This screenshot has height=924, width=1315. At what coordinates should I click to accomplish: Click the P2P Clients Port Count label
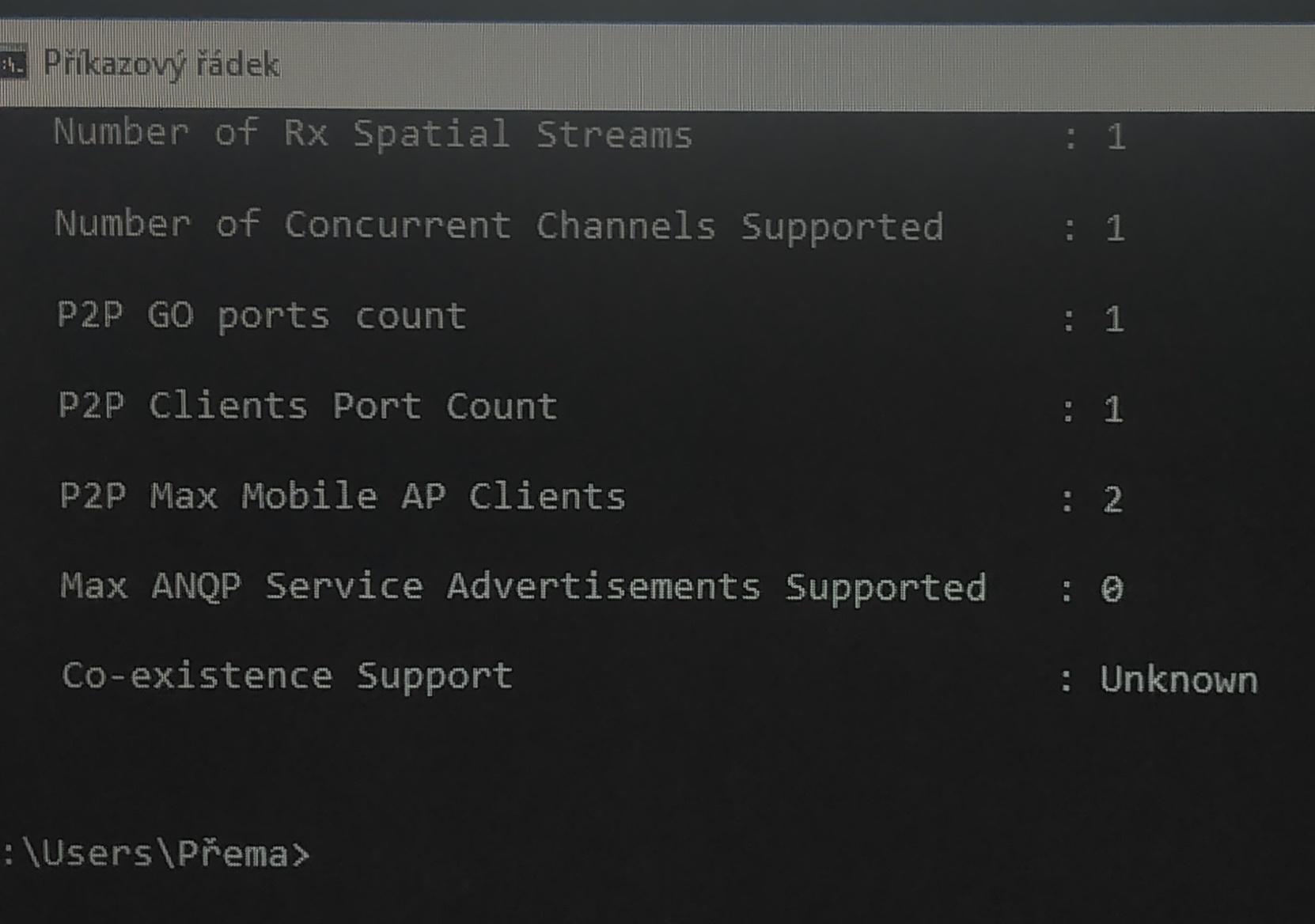pyautogui.click(x=308, y=407)
